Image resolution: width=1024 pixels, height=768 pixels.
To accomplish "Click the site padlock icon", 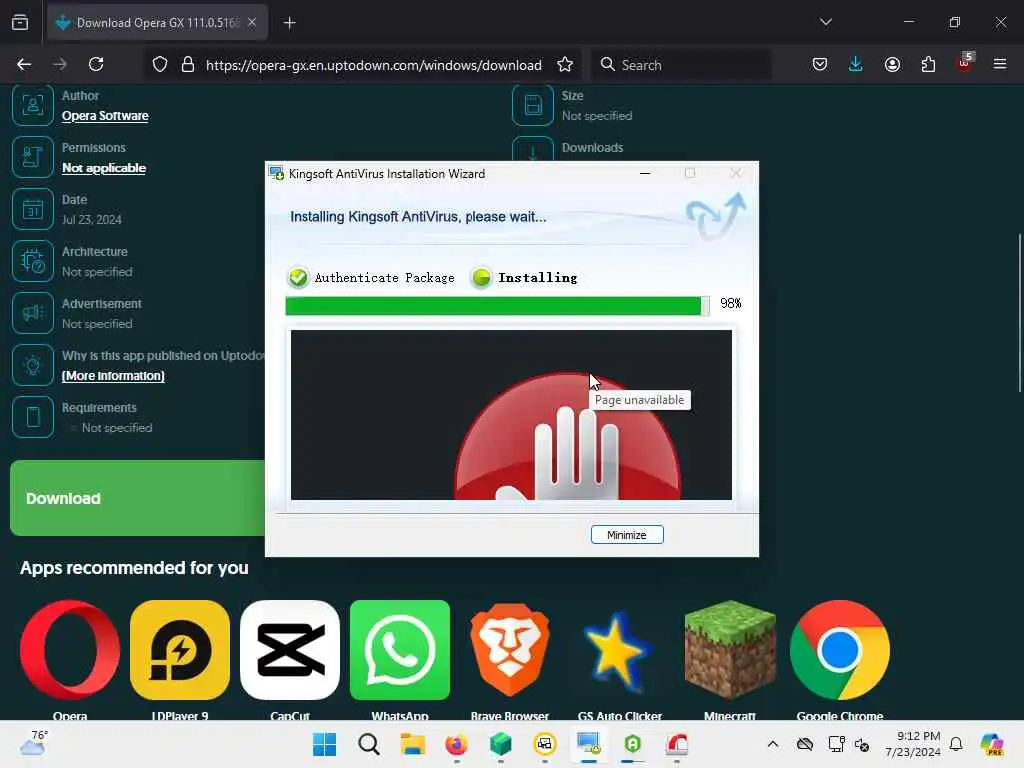I will (x=188, y=65).
